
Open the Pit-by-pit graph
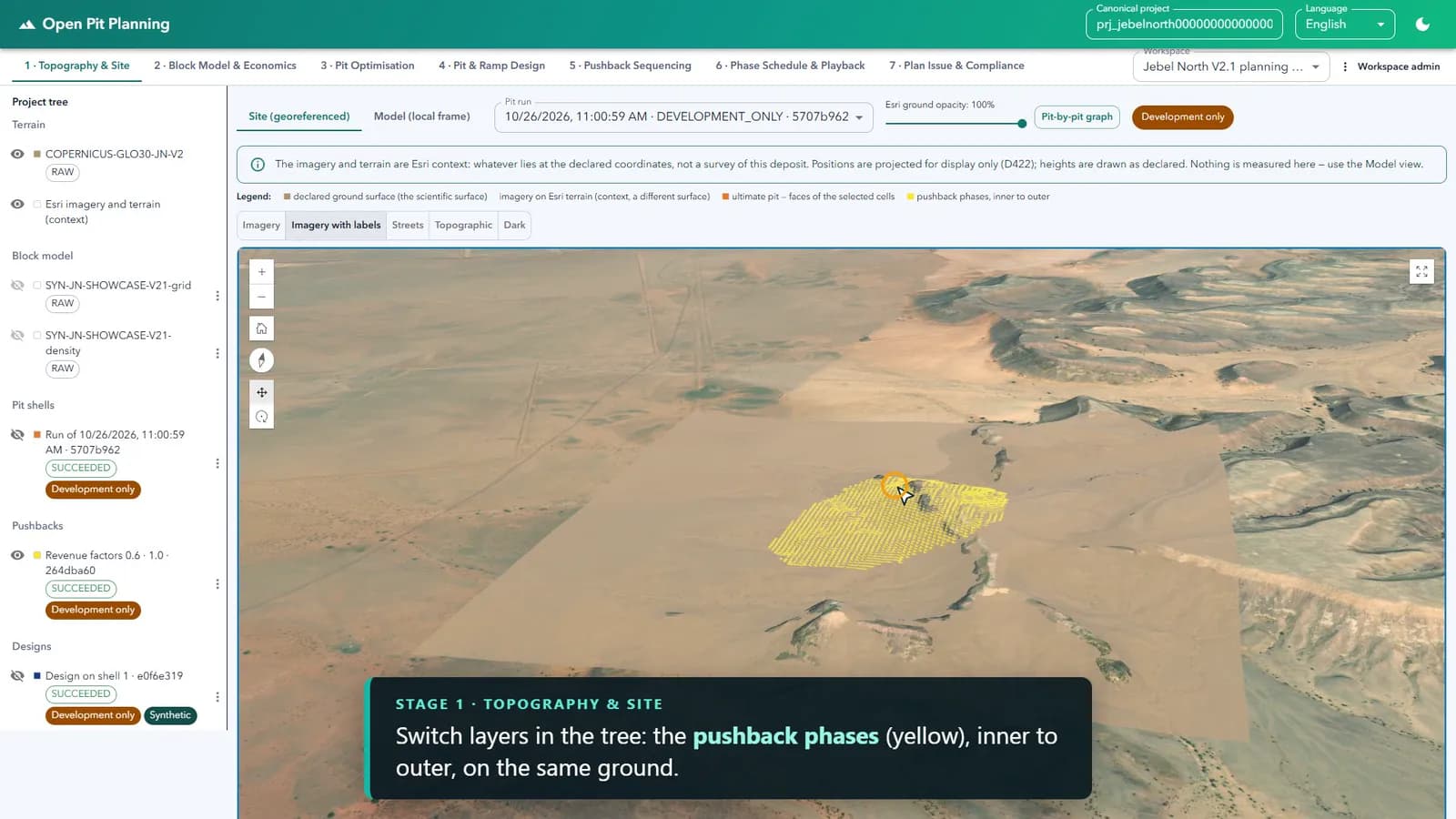tap(1077, 116)
